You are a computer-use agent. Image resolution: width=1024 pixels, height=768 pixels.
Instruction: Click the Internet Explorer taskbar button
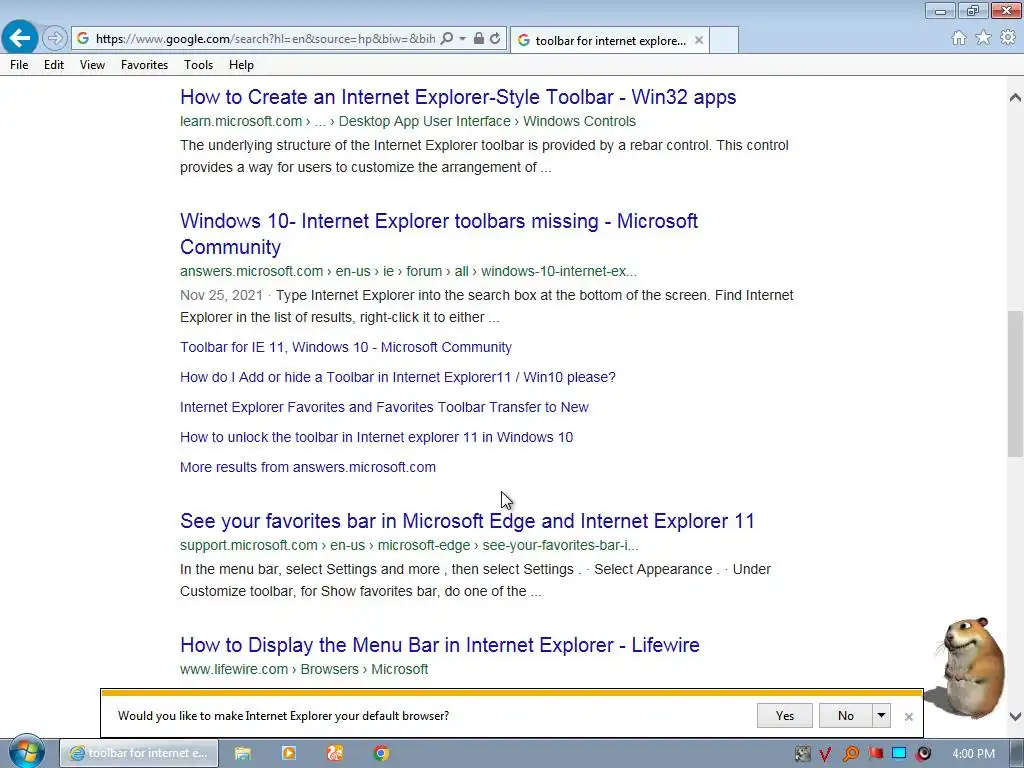[x=139, y=753]
